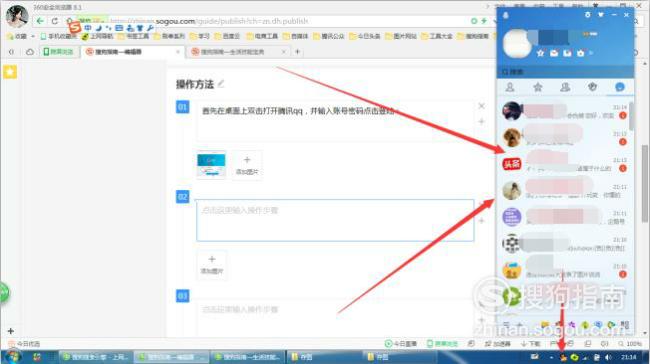Click the QQ skin shirt icon in title bar
This screenshot has width=650, height=364.
(601, 15)
